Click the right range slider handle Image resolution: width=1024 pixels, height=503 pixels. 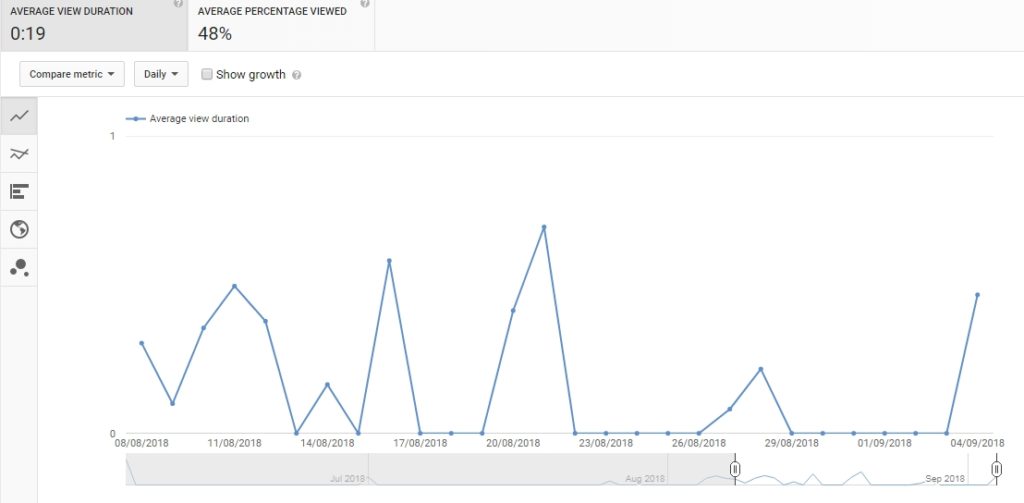pos(997,468)
